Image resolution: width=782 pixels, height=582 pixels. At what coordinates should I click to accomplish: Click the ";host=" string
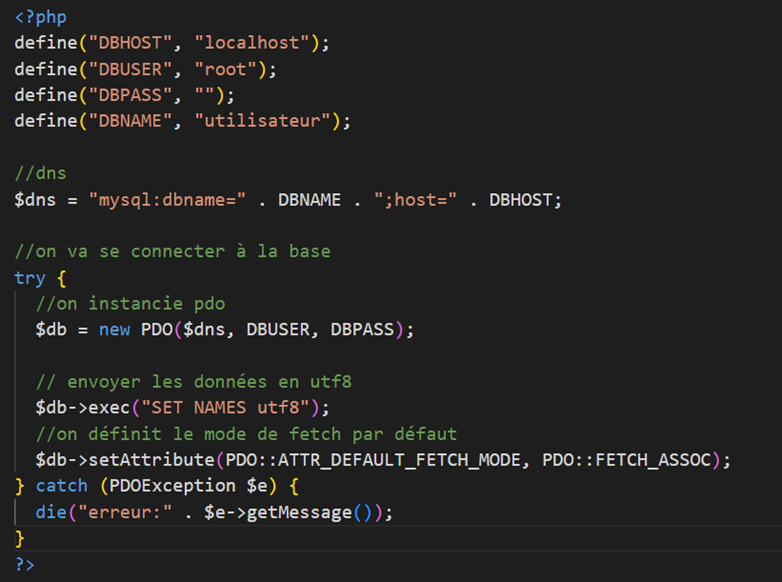[415, 200]
